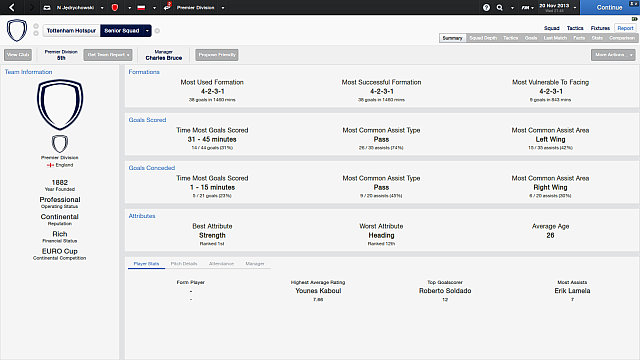Click the large crest under Team Information
Viewport: 640px width, 360px height.
(x=60, y=105)
